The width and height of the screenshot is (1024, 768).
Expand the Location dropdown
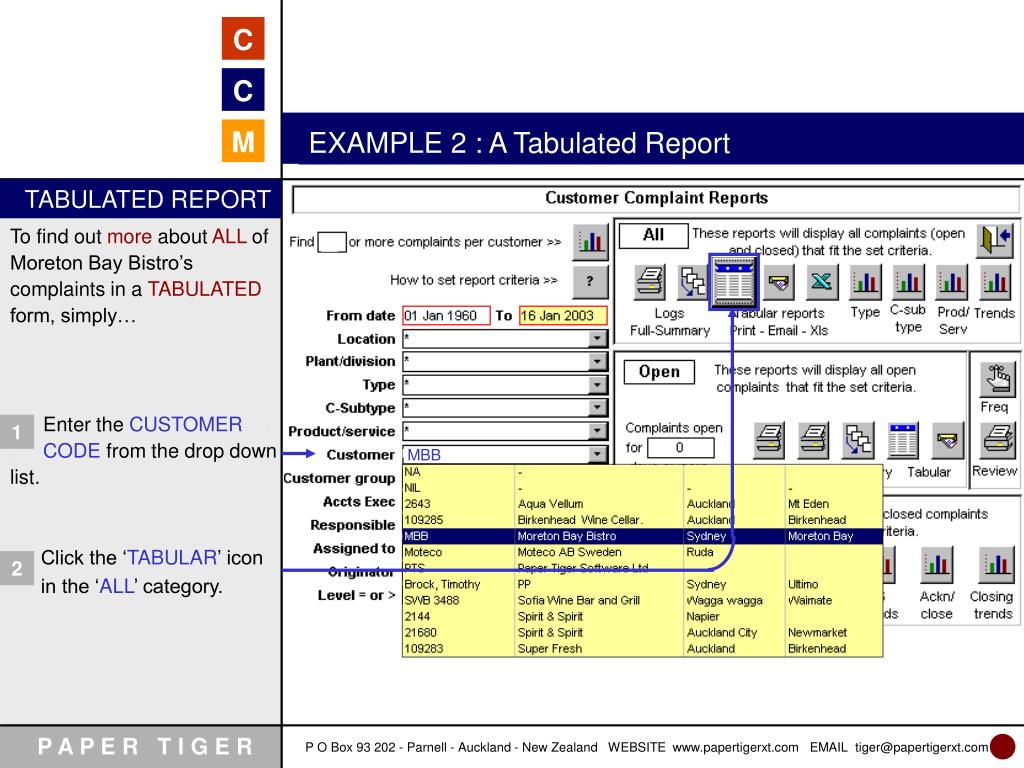597,338
